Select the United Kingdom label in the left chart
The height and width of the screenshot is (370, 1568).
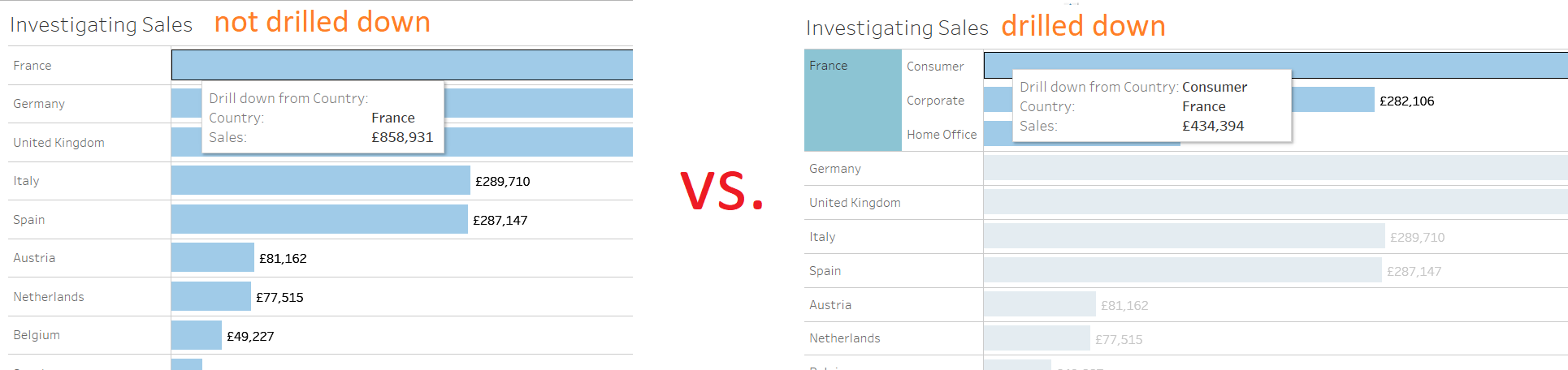[x=58, y=143]
